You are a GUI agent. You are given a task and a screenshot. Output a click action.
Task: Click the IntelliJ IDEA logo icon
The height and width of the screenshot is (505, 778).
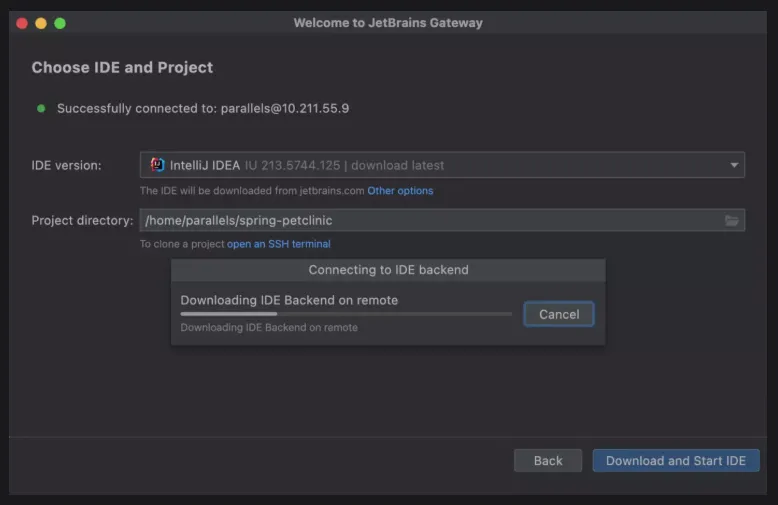point(157,165)
